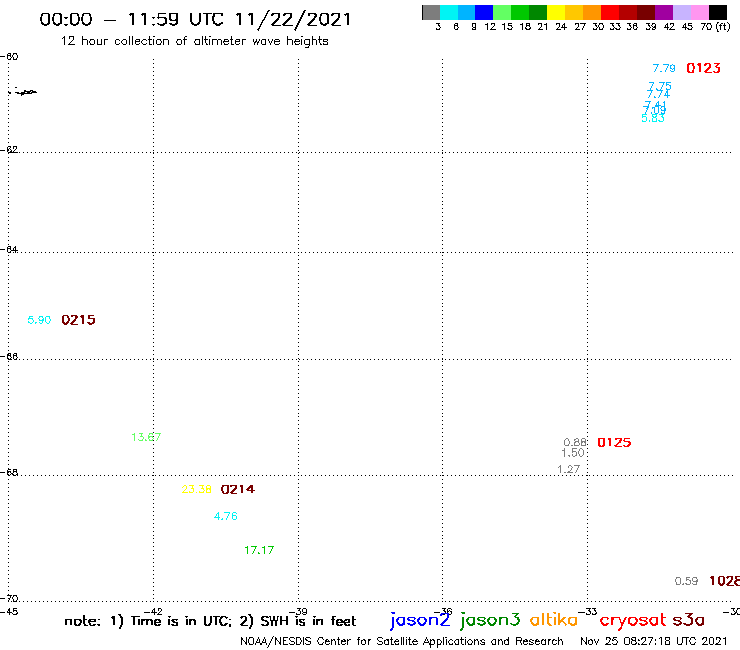Click the gray wave height value 0.88
The height and width of the screenshot is (650, 740).
pyautogui.click(x=575, y=443)
